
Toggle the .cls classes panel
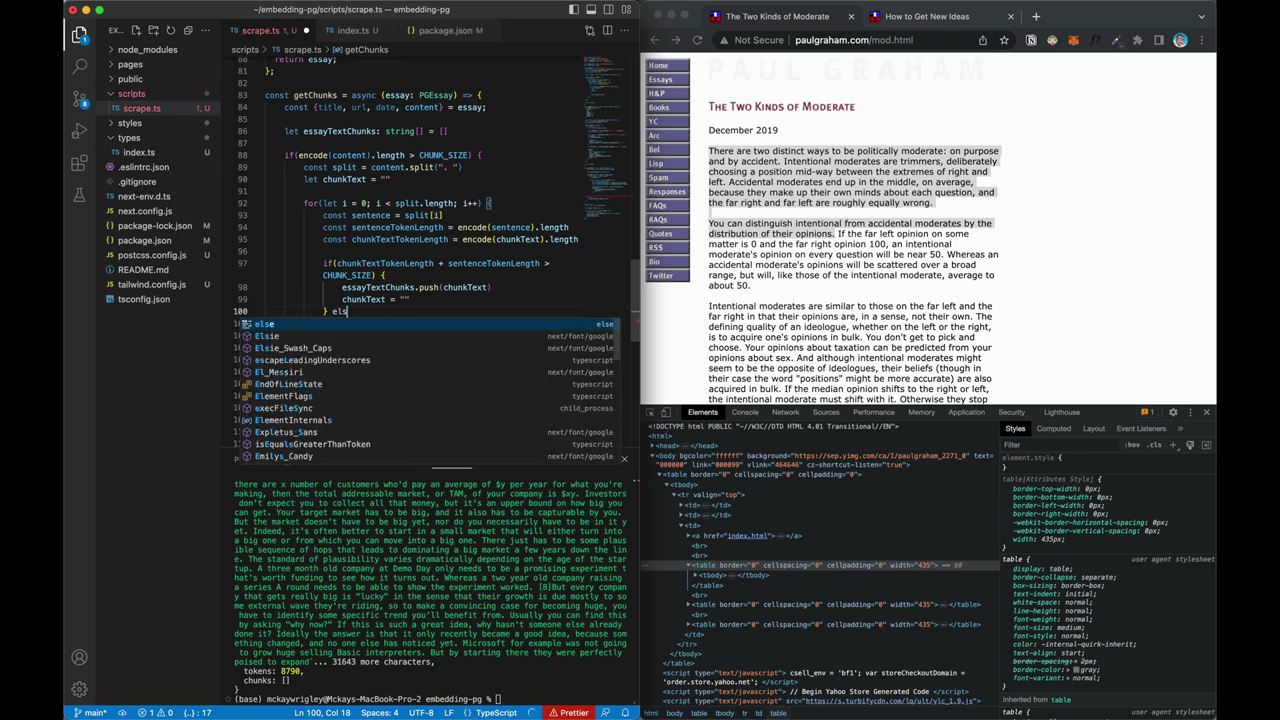point(1154,445)
